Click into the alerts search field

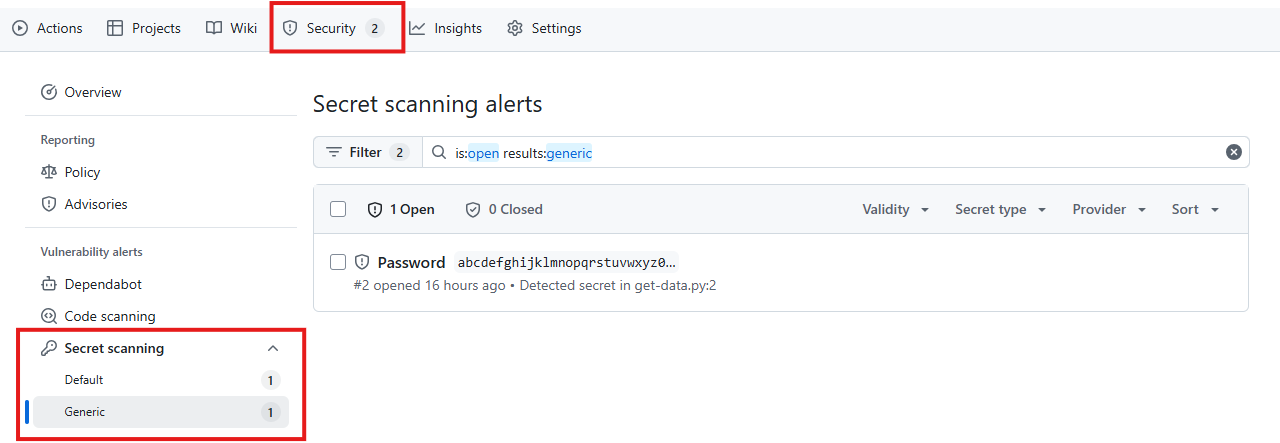click(836, 152)
